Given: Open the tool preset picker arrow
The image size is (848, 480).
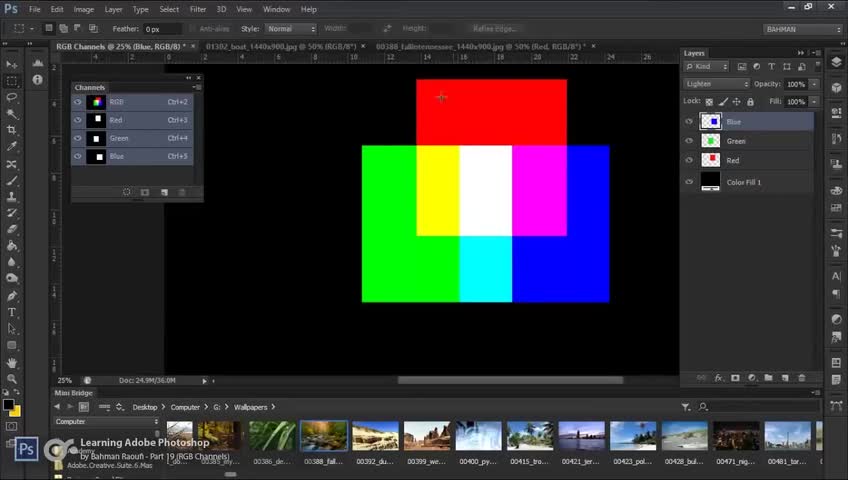Looking at the screenshot, I should coord(31,29).
